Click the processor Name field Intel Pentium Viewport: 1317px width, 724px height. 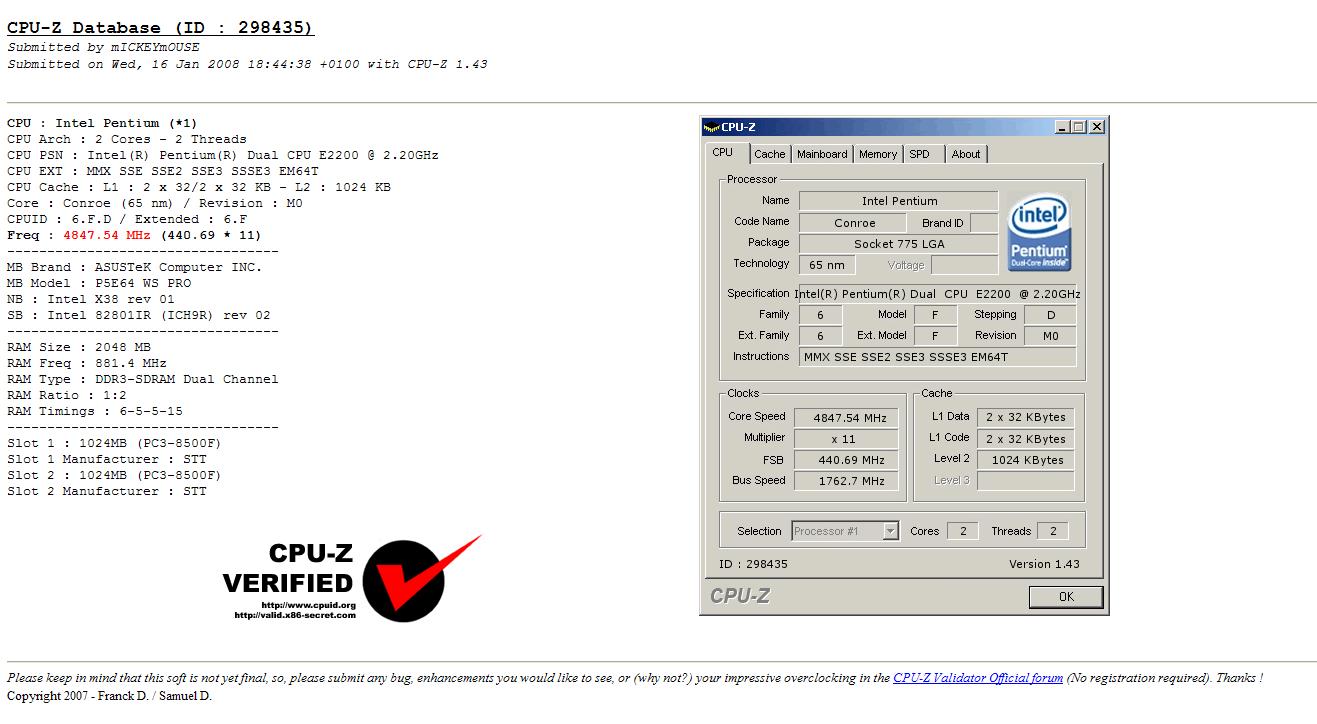tap(899, 201)
